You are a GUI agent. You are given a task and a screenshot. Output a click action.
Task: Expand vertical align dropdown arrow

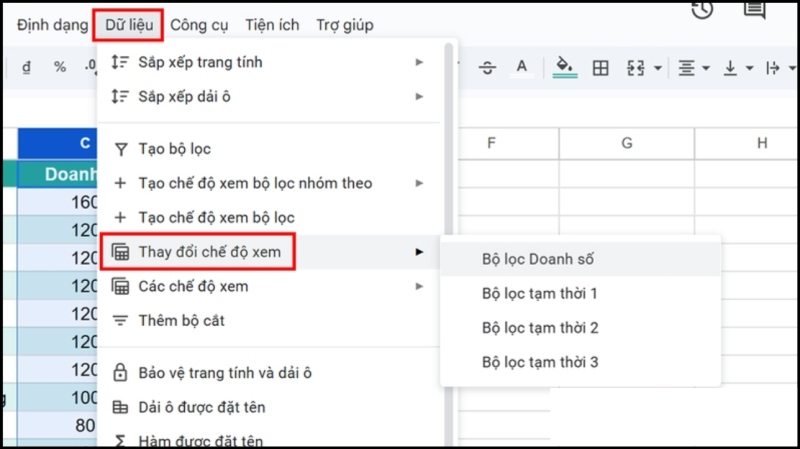coord(749,68)
